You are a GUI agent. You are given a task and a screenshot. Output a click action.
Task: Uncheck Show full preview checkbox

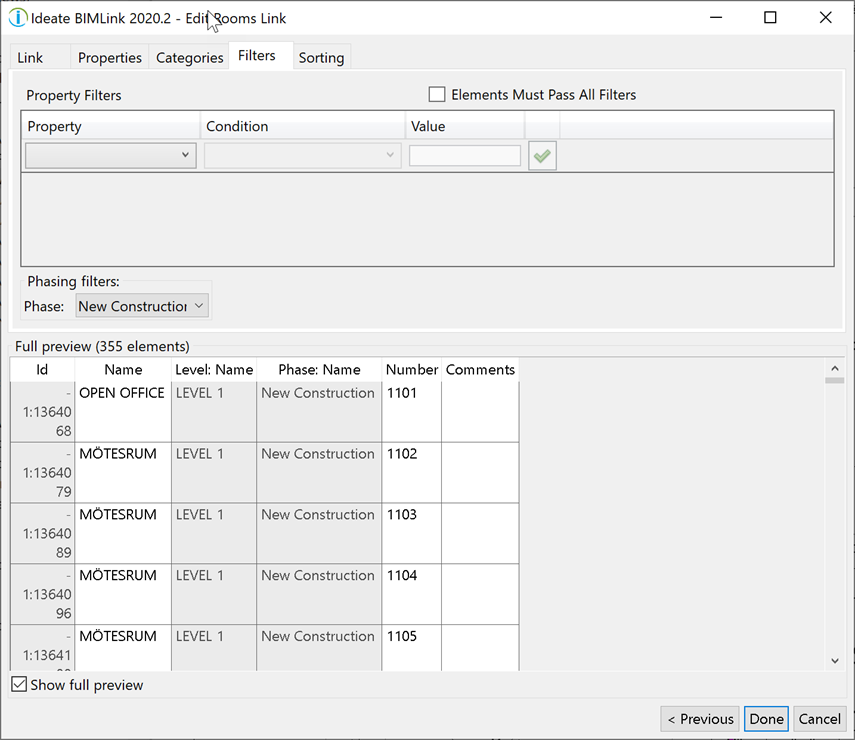(x=19, y=684)
